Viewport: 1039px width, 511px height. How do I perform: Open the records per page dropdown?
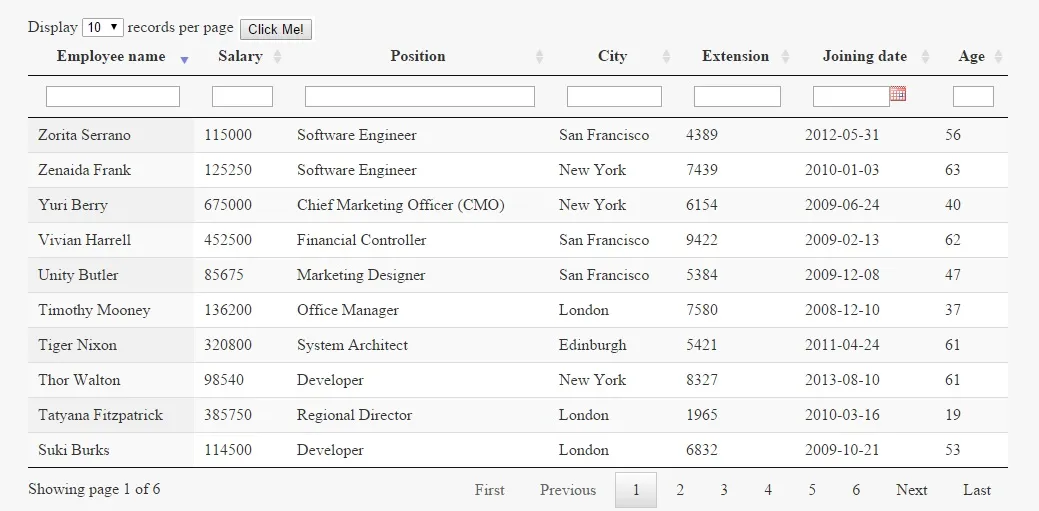coord(103,28)
